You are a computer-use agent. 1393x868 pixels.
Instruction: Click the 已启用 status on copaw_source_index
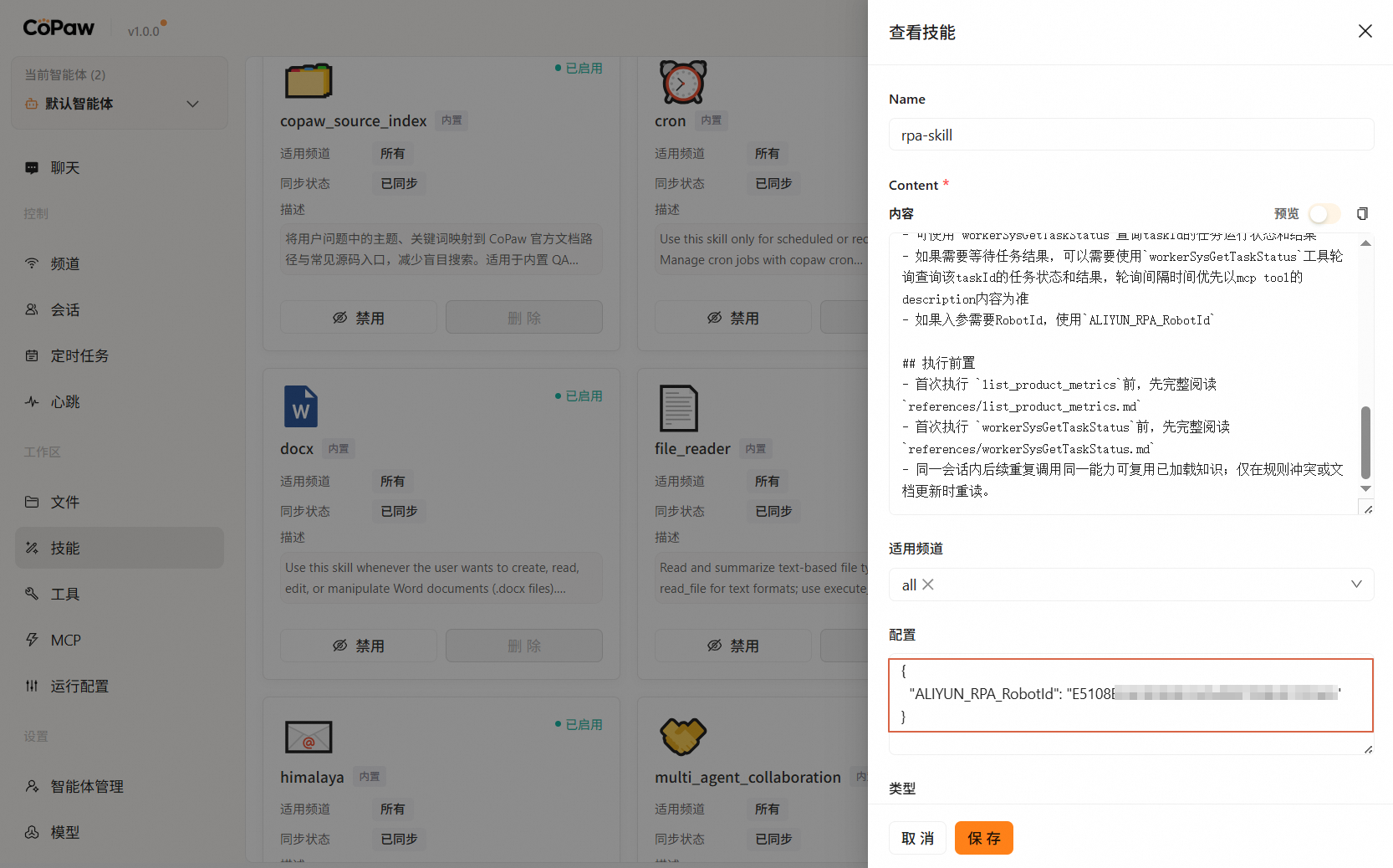pos(579,68)
